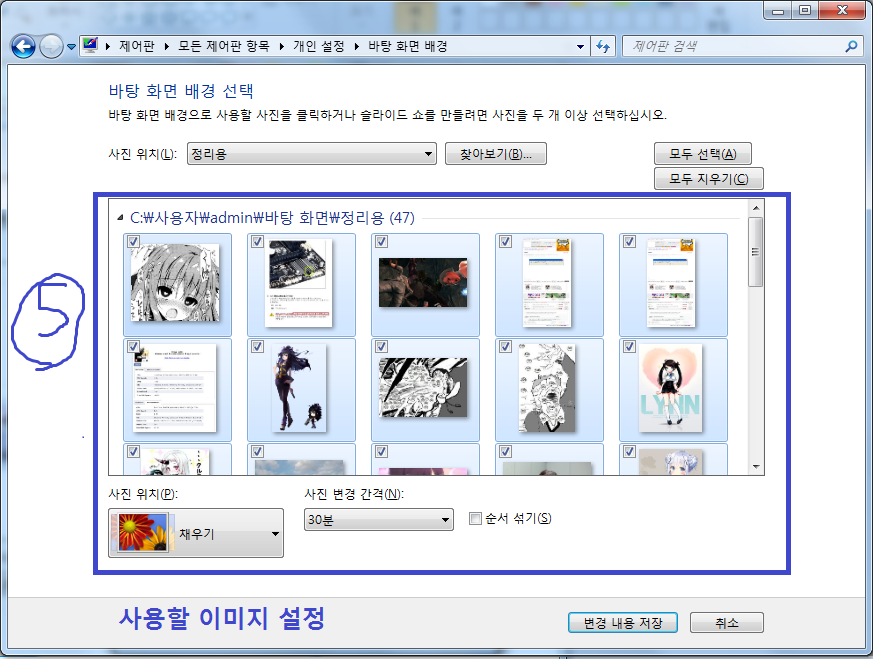Screen dimensions: 873x659
Task: Click the 찾아보기 browse button
Action: [496, 154]
